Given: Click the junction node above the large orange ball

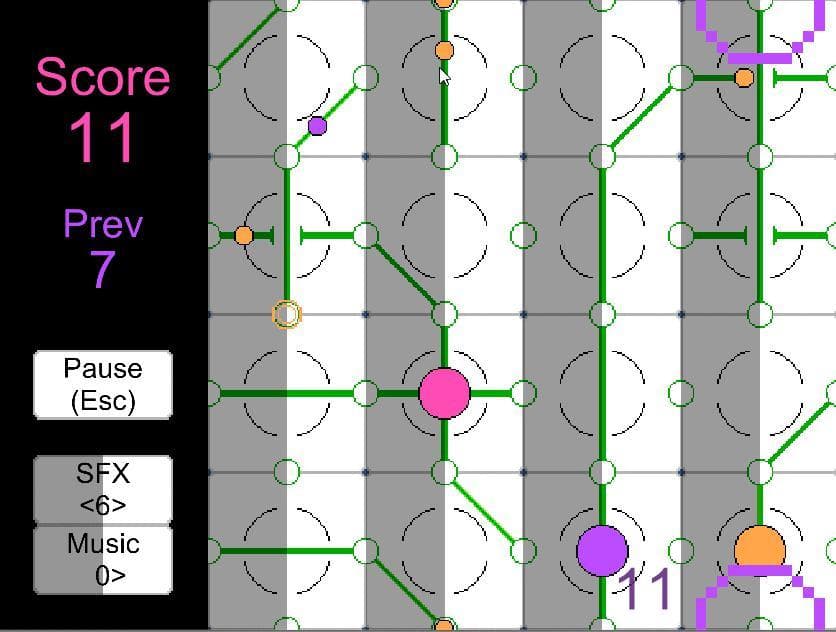Looking at the screenshot, I should 760,472.
